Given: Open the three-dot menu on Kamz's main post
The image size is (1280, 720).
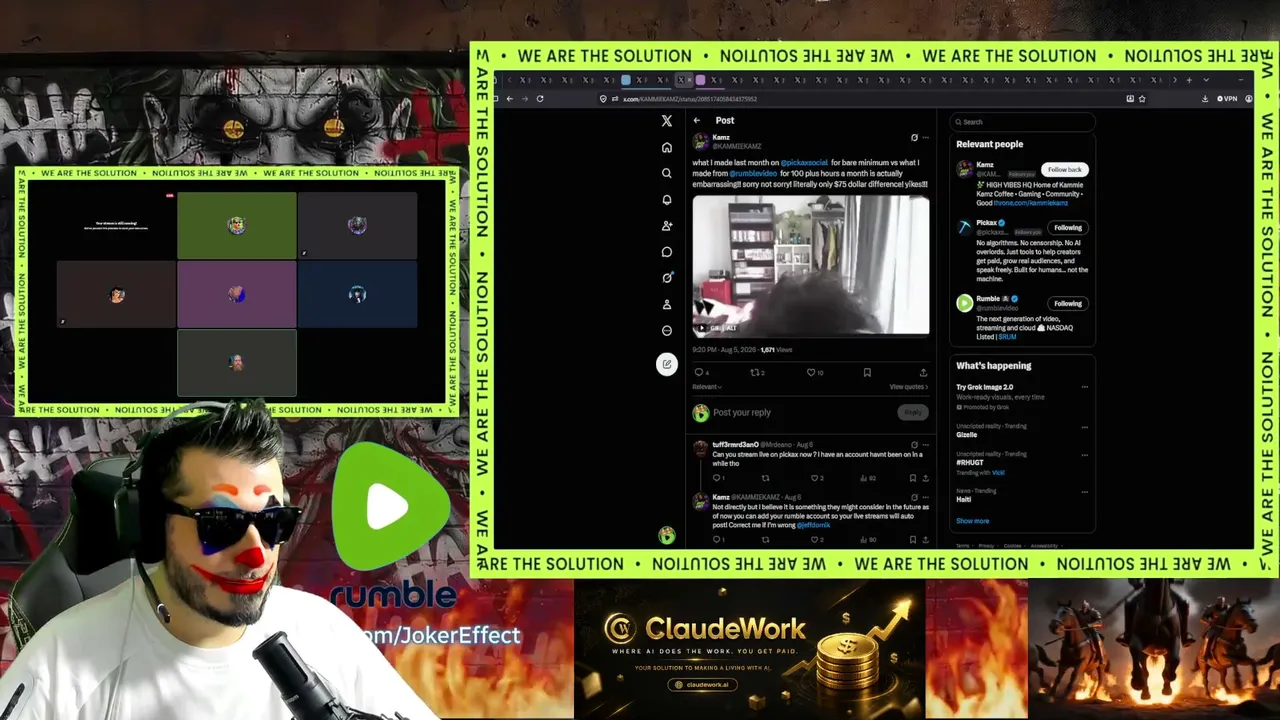Looking at the screenshot, I should click(x=925, y=138).
